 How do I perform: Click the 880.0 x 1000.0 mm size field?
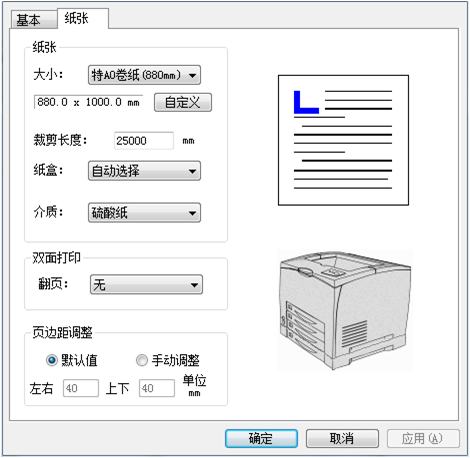[89, 102]
